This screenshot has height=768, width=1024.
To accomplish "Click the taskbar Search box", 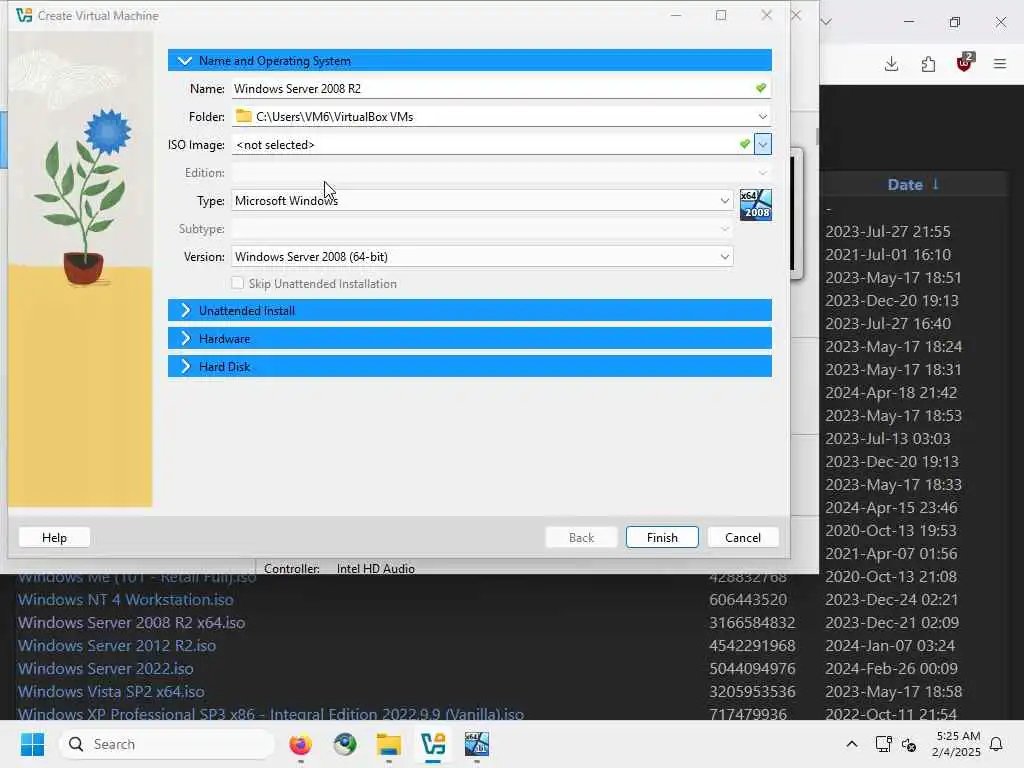I will click(x=167, y=744).
